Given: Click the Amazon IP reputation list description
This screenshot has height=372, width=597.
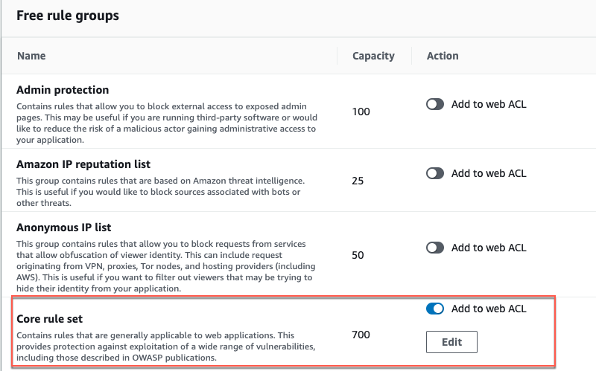Looking at the screenshot, I should 160,192.
